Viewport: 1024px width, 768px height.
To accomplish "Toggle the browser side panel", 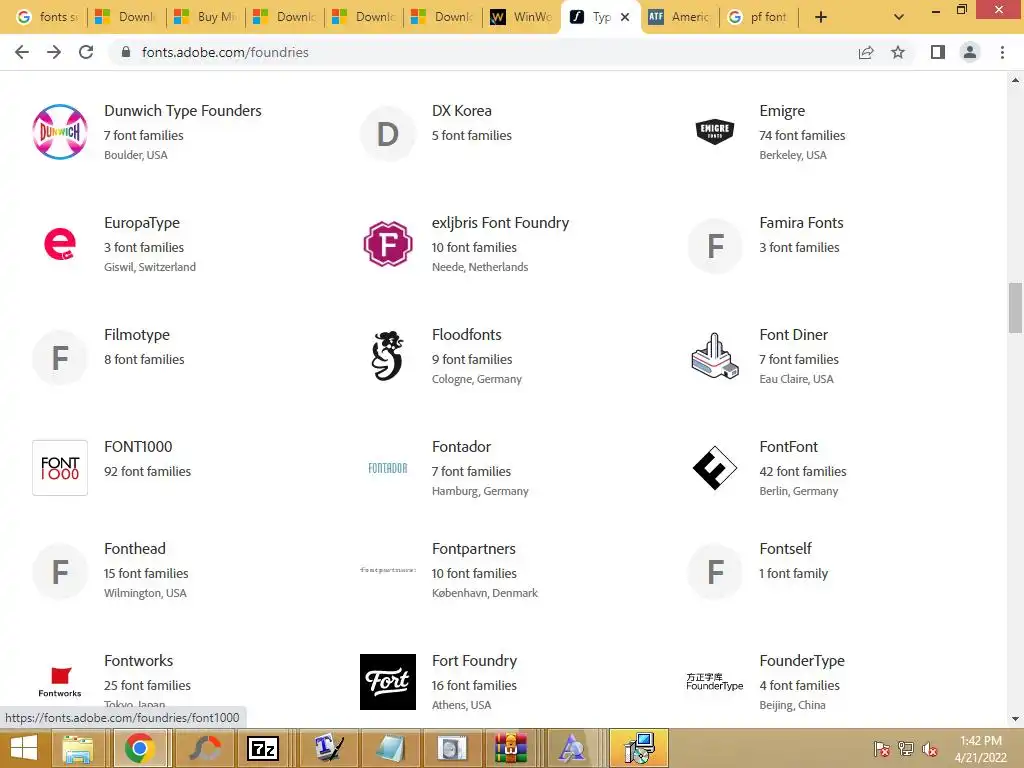I will pos(938,52).
